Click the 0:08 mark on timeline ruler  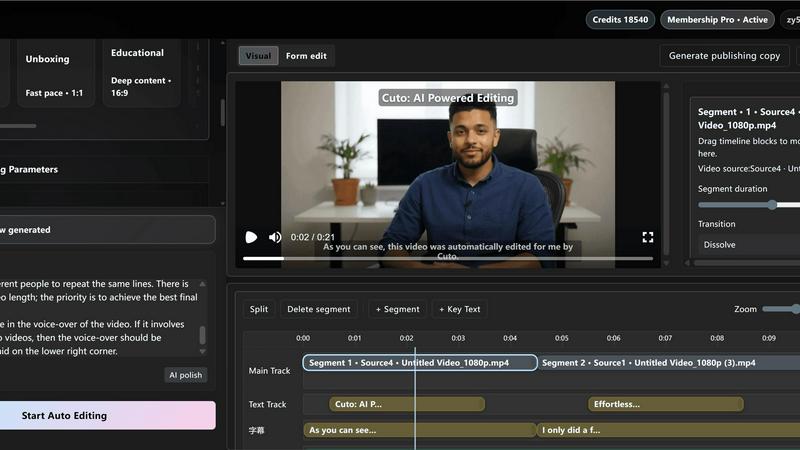coord(717,338)
